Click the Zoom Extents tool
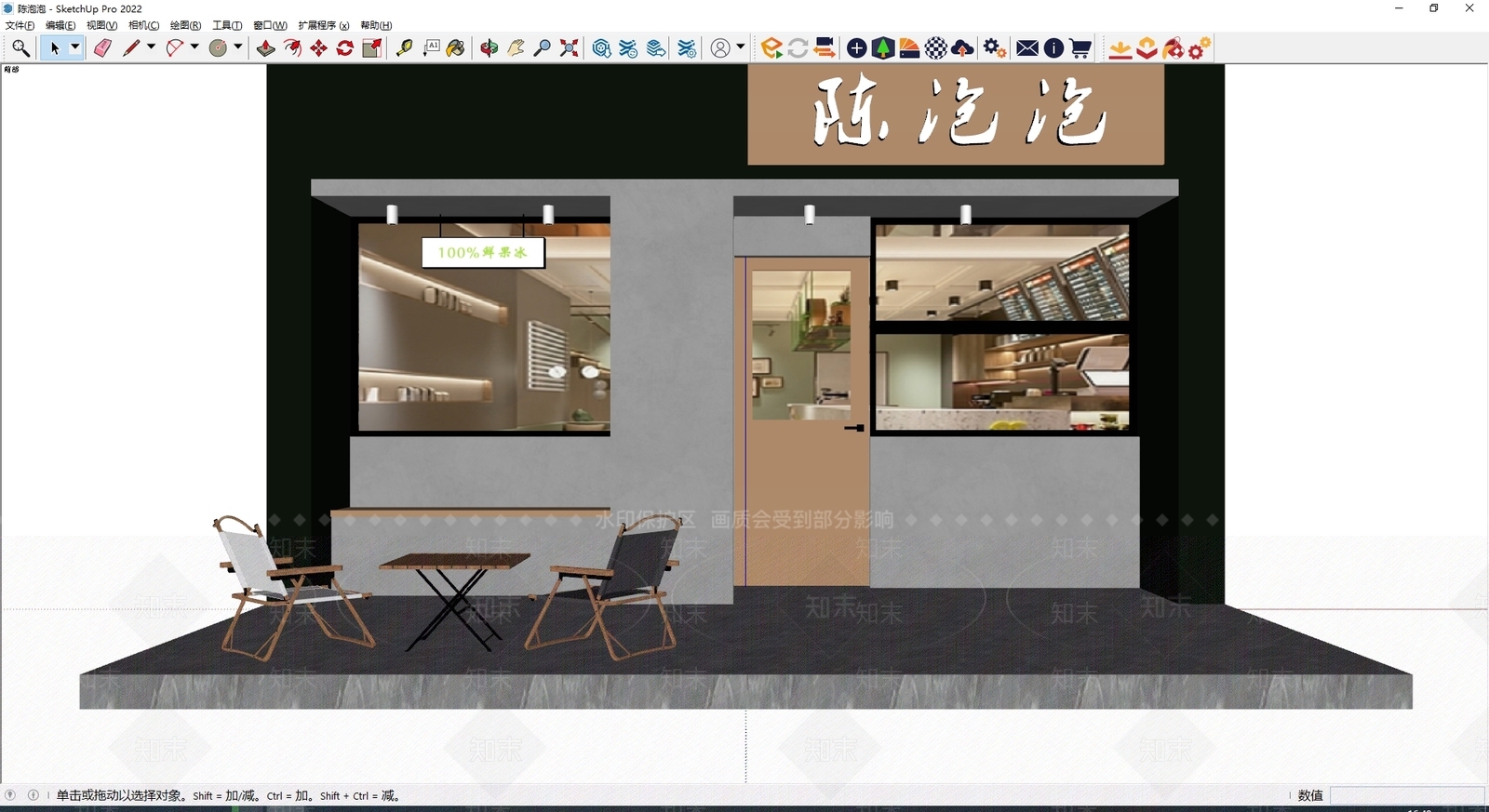Screen dimensions: 1489x812 coord(569,47)
